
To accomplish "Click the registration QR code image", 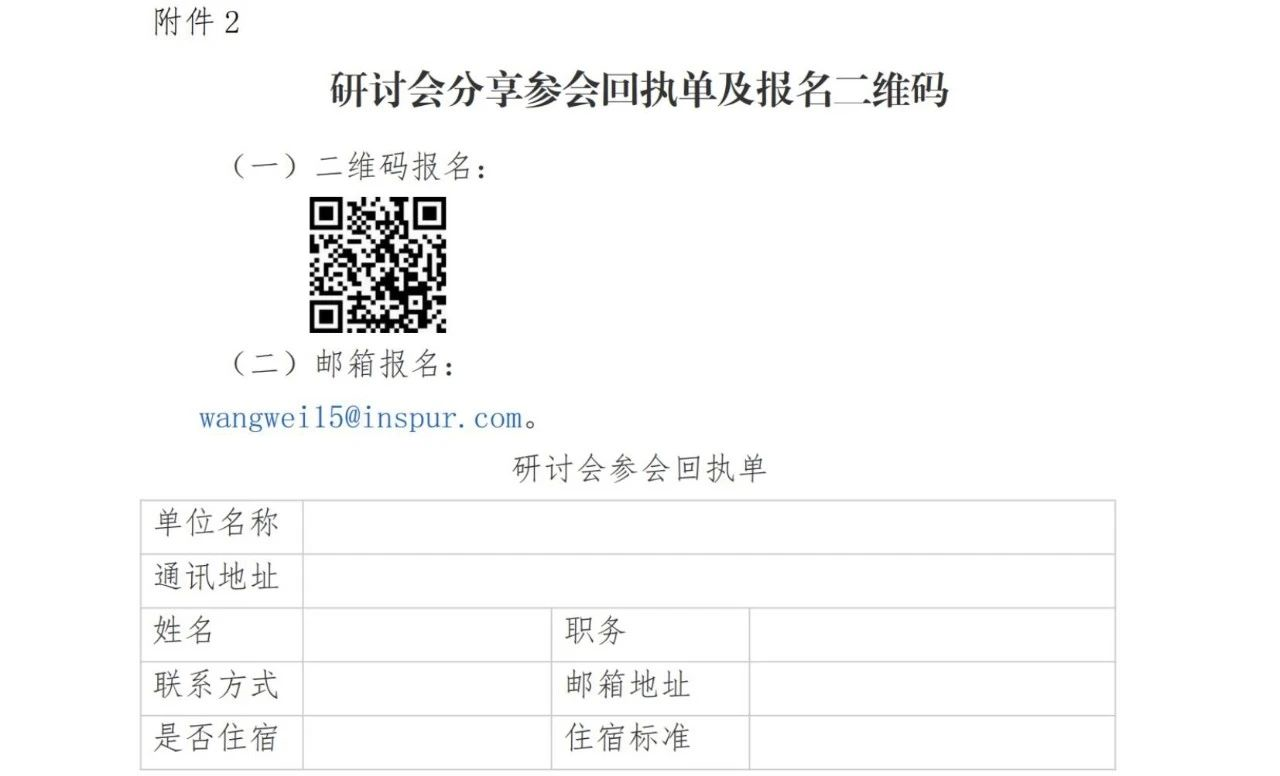I will (x=377, y=265).
